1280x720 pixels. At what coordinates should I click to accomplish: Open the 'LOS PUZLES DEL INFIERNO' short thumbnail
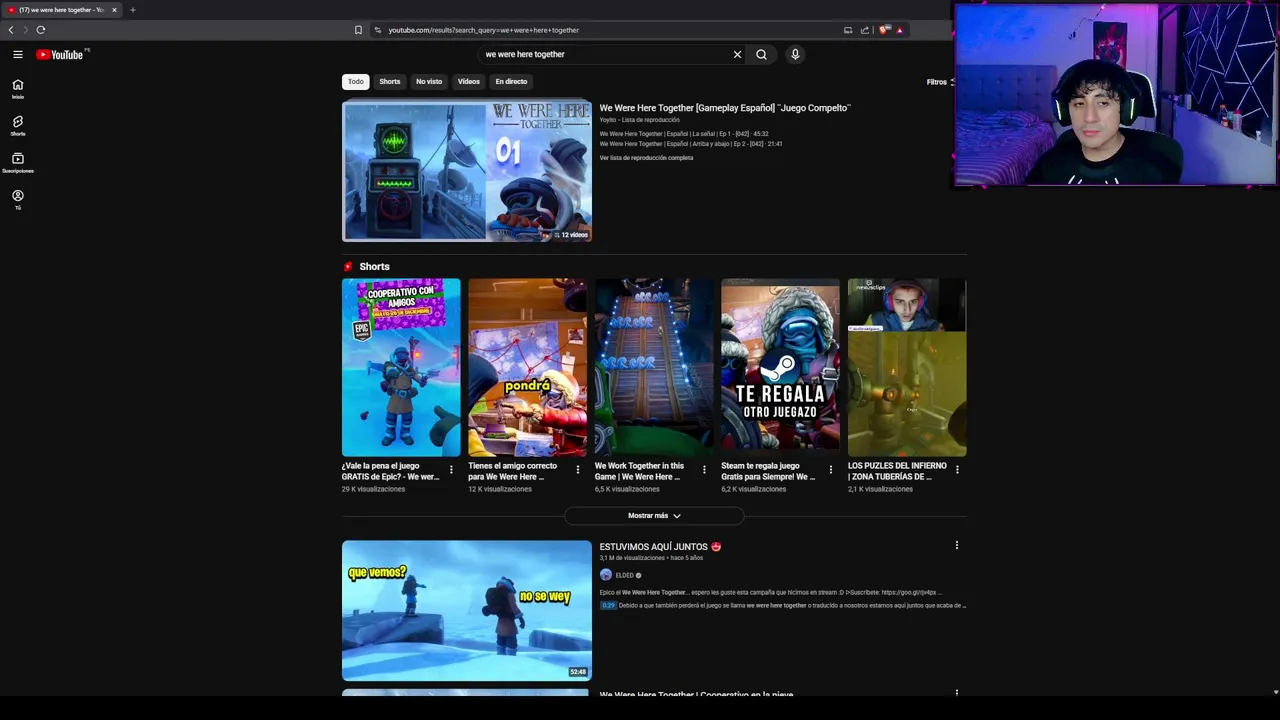tap(907, 367)
